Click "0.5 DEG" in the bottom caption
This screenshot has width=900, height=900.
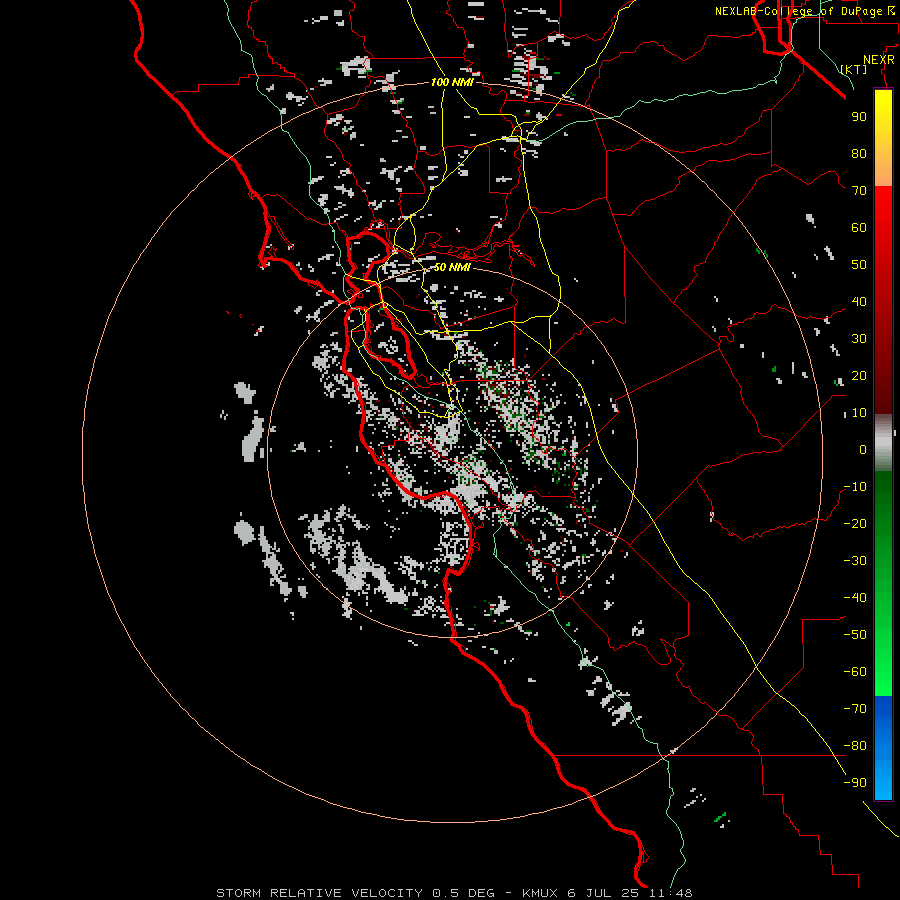[x=463, y=893]
